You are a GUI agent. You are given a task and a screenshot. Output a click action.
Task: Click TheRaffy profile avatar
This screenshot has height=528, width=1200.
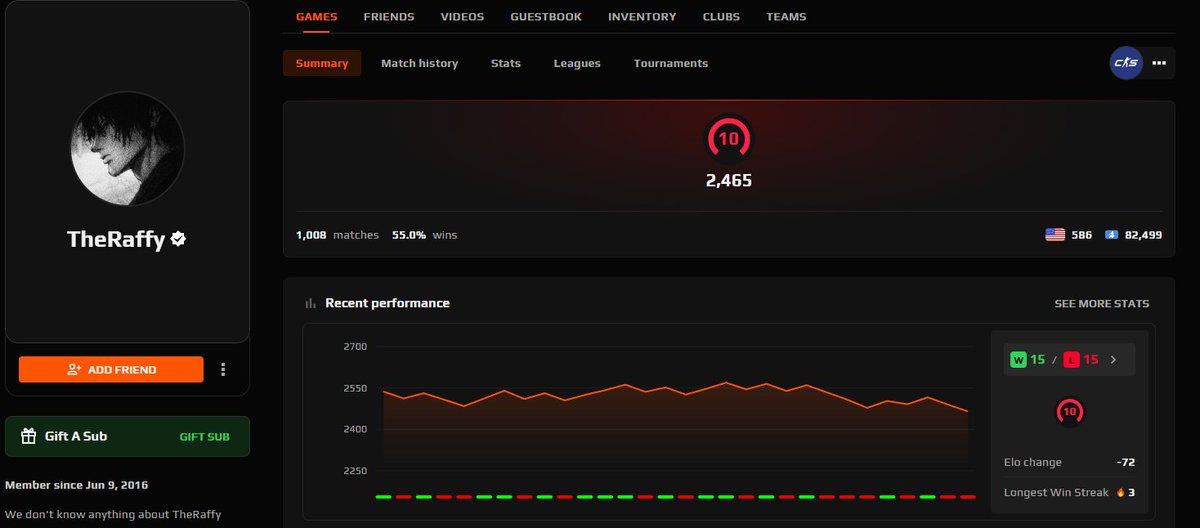(127, 150)
